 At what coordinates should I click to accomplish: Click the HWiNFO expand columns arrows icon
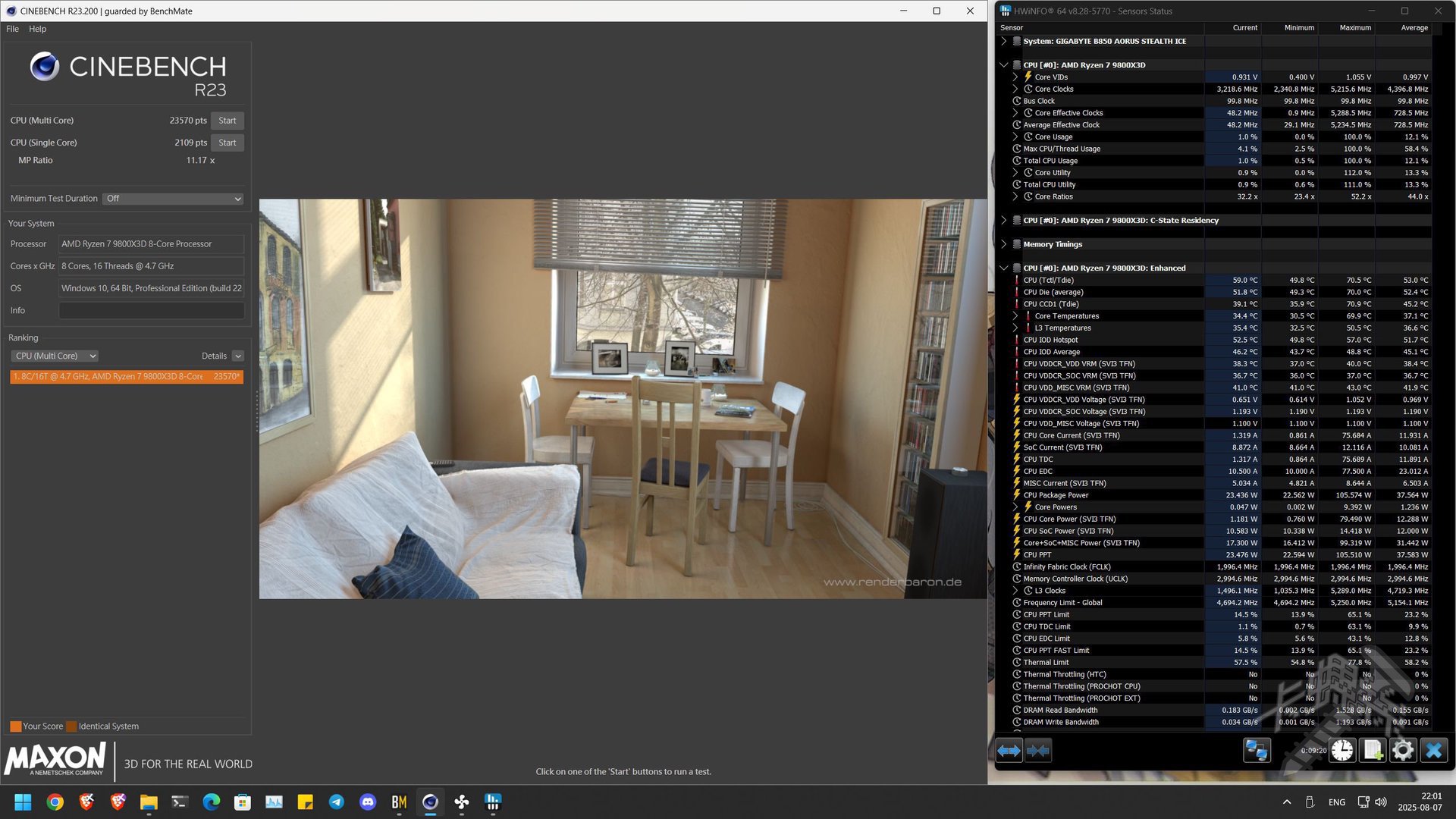1009,751
